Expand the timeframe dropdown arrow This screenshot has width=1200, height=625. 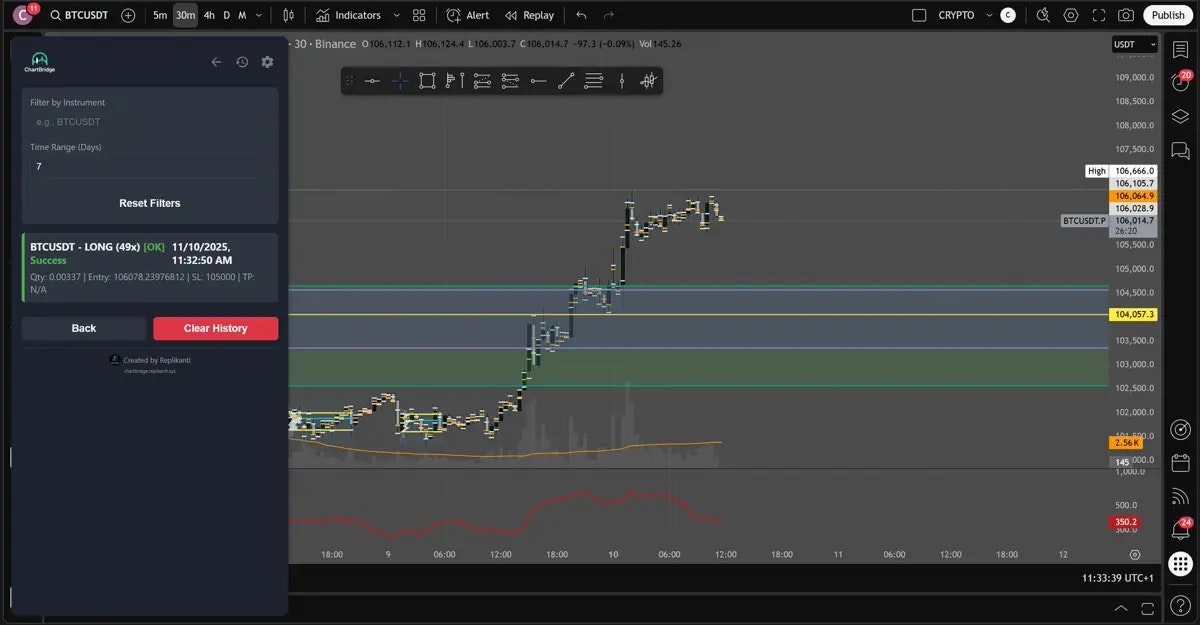(259, 15)
